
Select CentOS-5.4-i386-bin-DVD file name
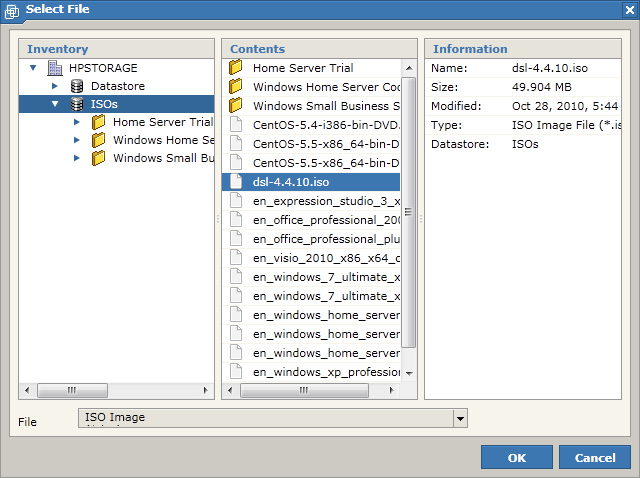(x=327, y=125)
